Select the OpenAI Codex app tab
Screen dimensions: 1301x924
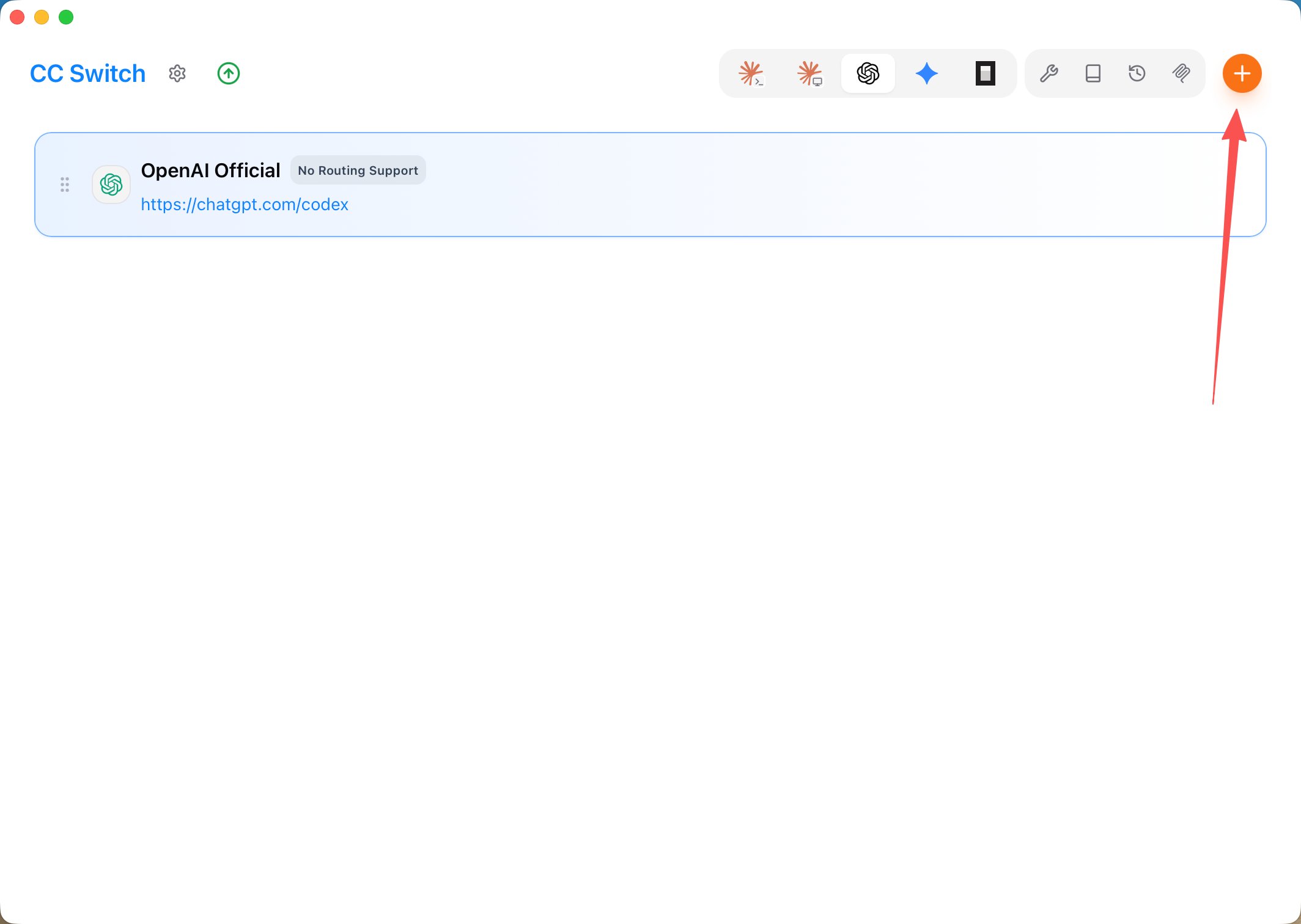[868, 73]
